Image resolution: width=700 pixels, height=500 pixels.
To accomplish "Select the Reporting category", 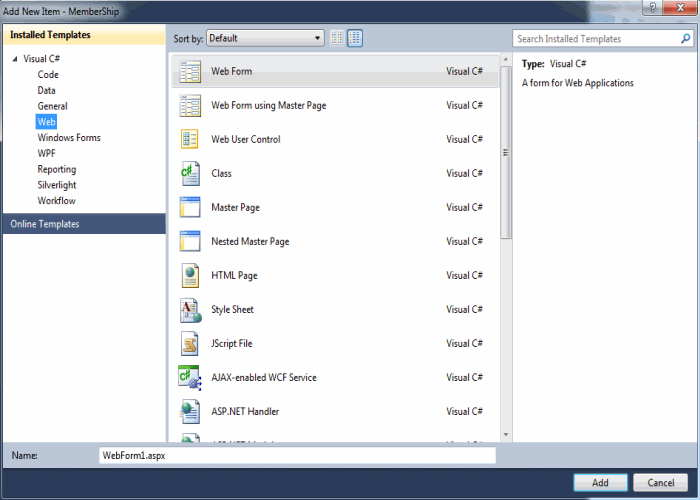I will pos(57,169).
